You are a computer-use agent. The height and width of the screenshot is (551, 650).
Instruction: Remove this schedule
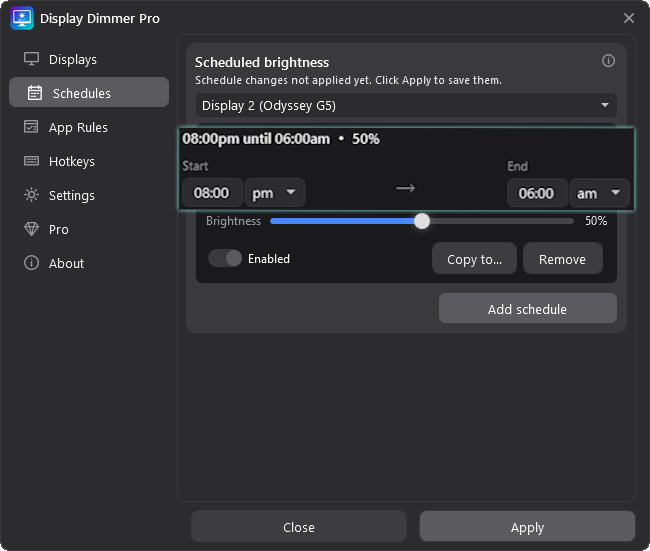pyautogui.click(x=563, y=259)
